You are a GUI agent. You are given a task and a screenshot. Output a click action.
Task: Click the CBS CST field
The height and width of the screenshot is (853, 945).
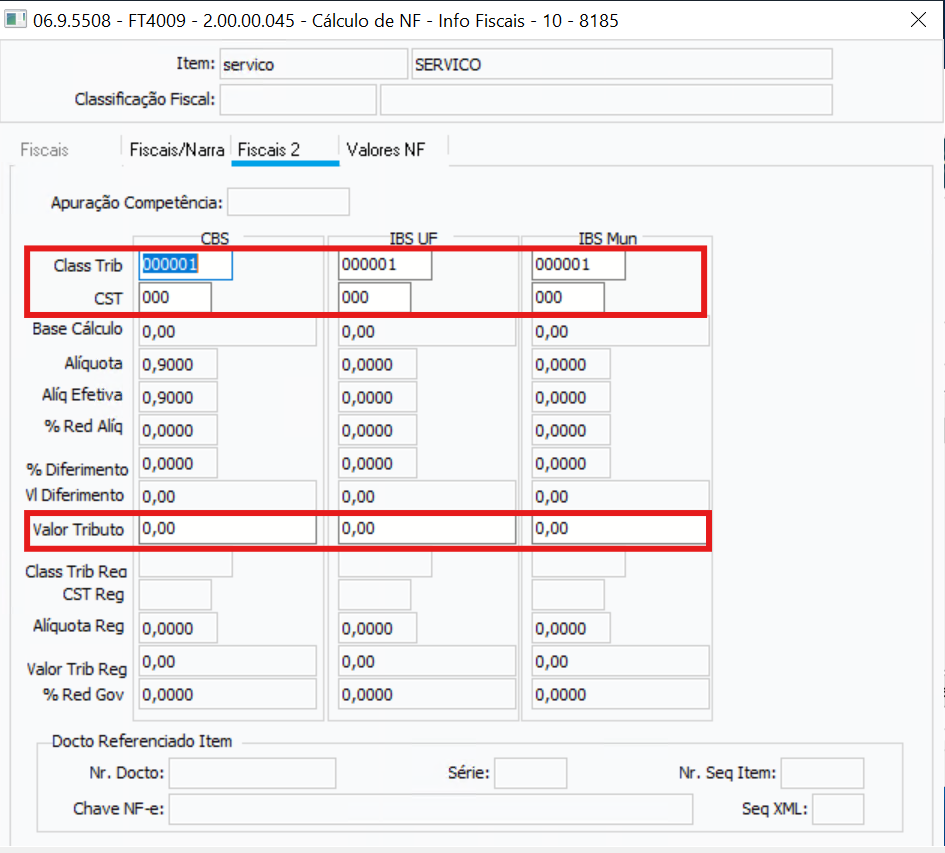coord(175,298)
